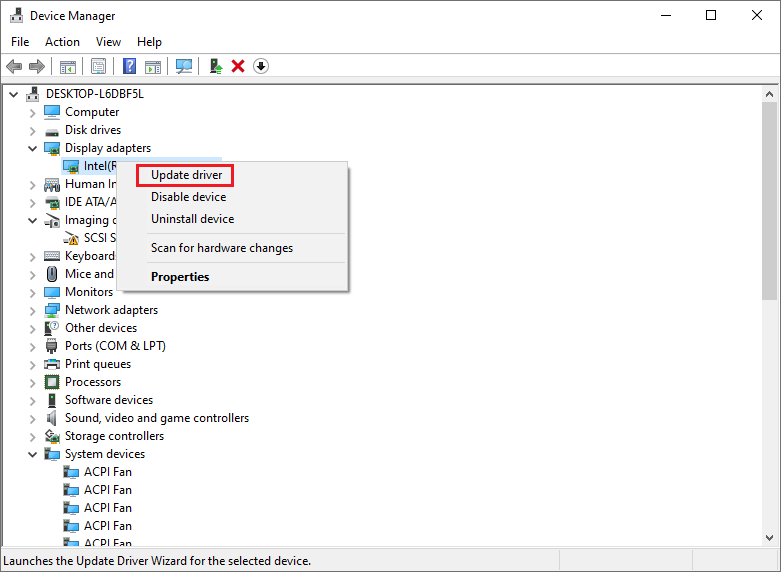Screen dimensions: 781x572
Task: Click the scrollbar up arrow
Action: (769, 94)
